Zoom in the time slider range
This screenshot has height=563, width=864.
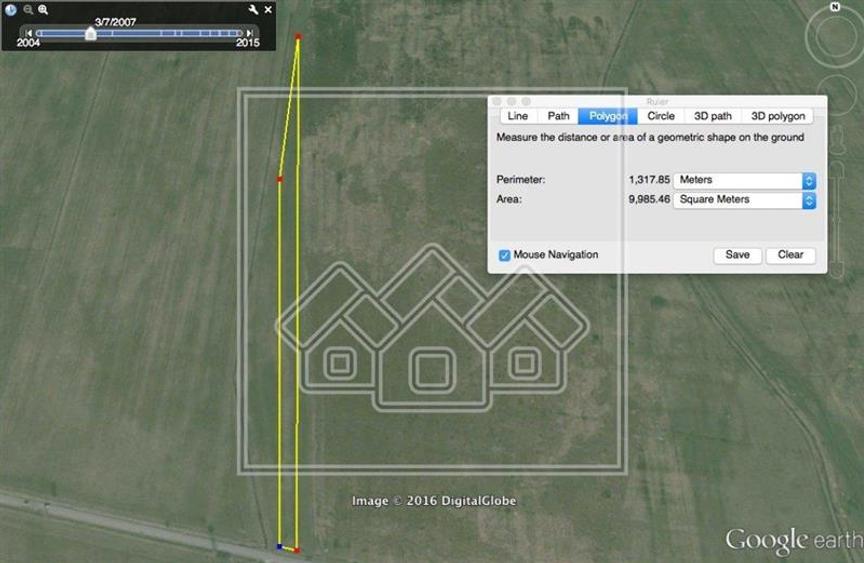43,10
